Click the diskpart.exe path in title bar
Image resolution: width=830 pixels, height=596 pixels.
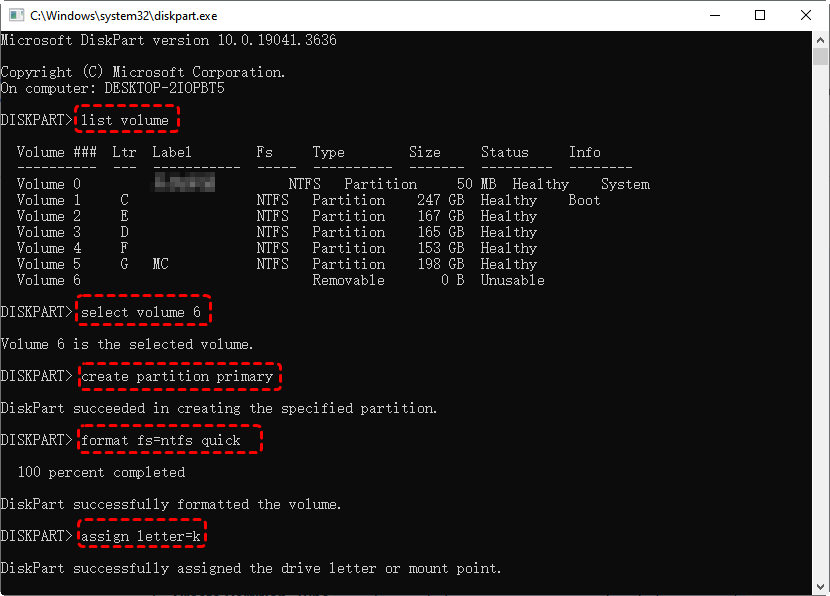tap(123, 16)
